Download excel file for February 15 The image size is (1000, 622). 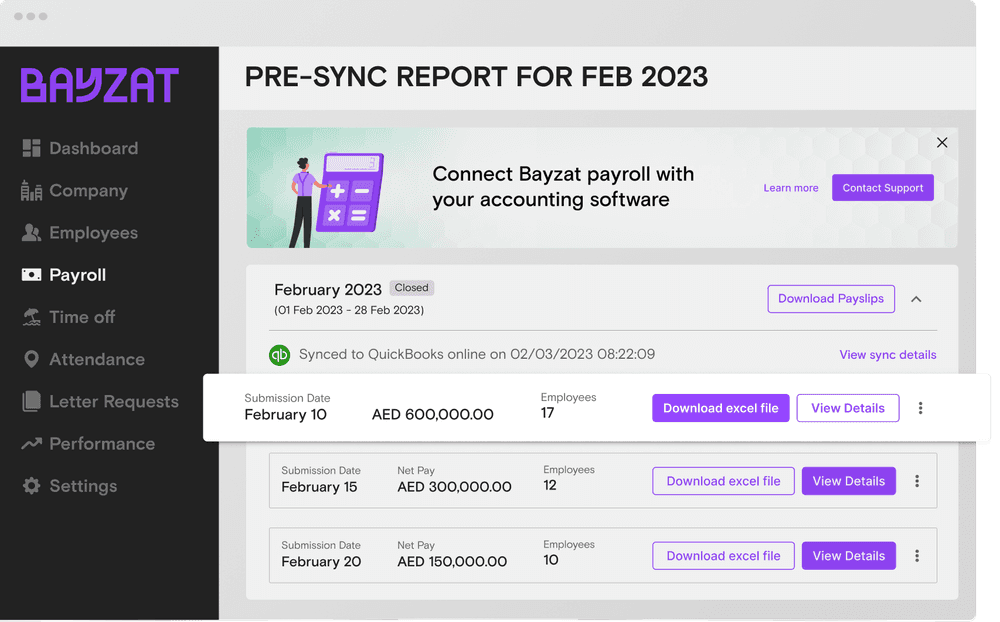723,481
